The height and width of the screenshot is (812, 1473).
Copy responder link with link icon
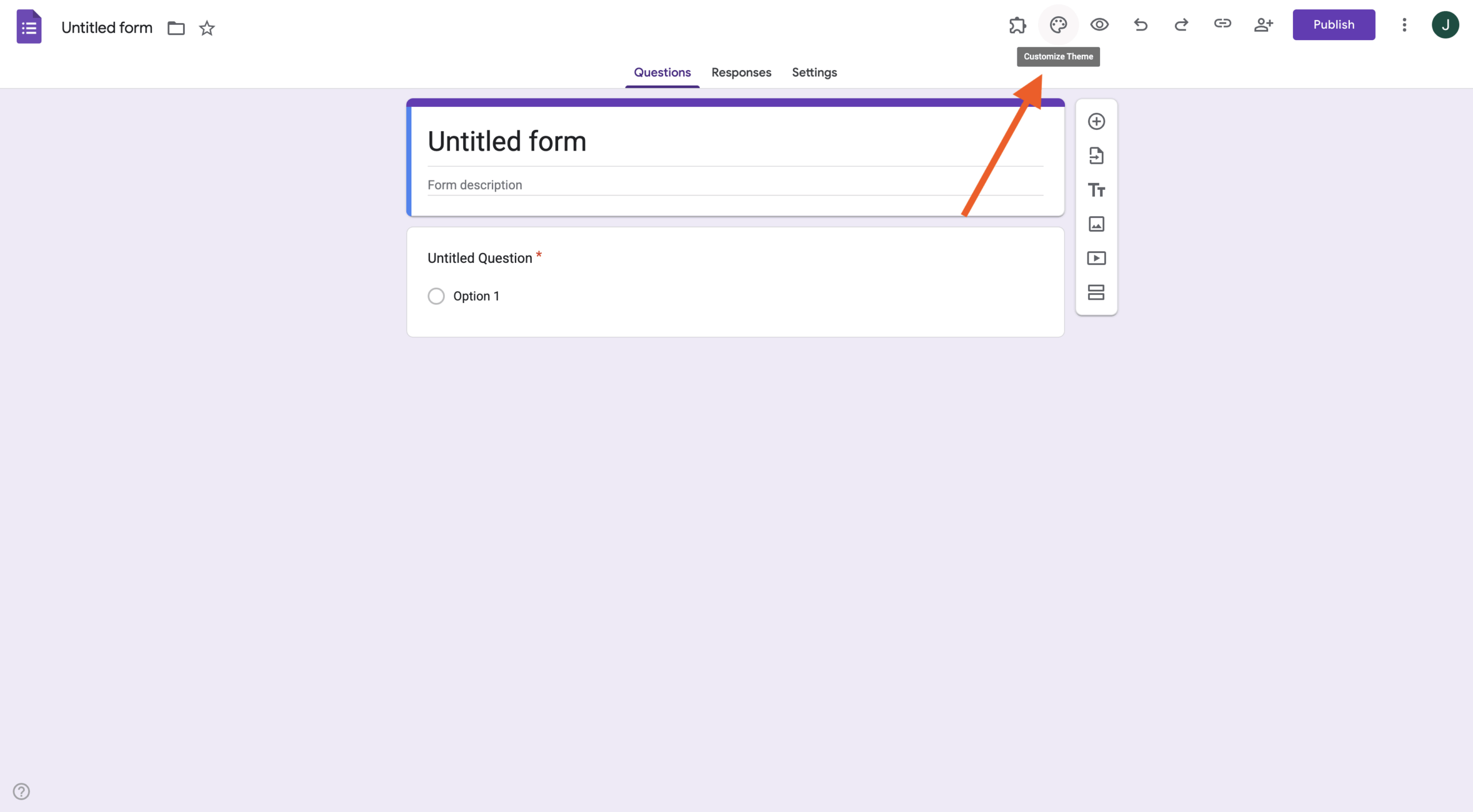point(1222,24)
